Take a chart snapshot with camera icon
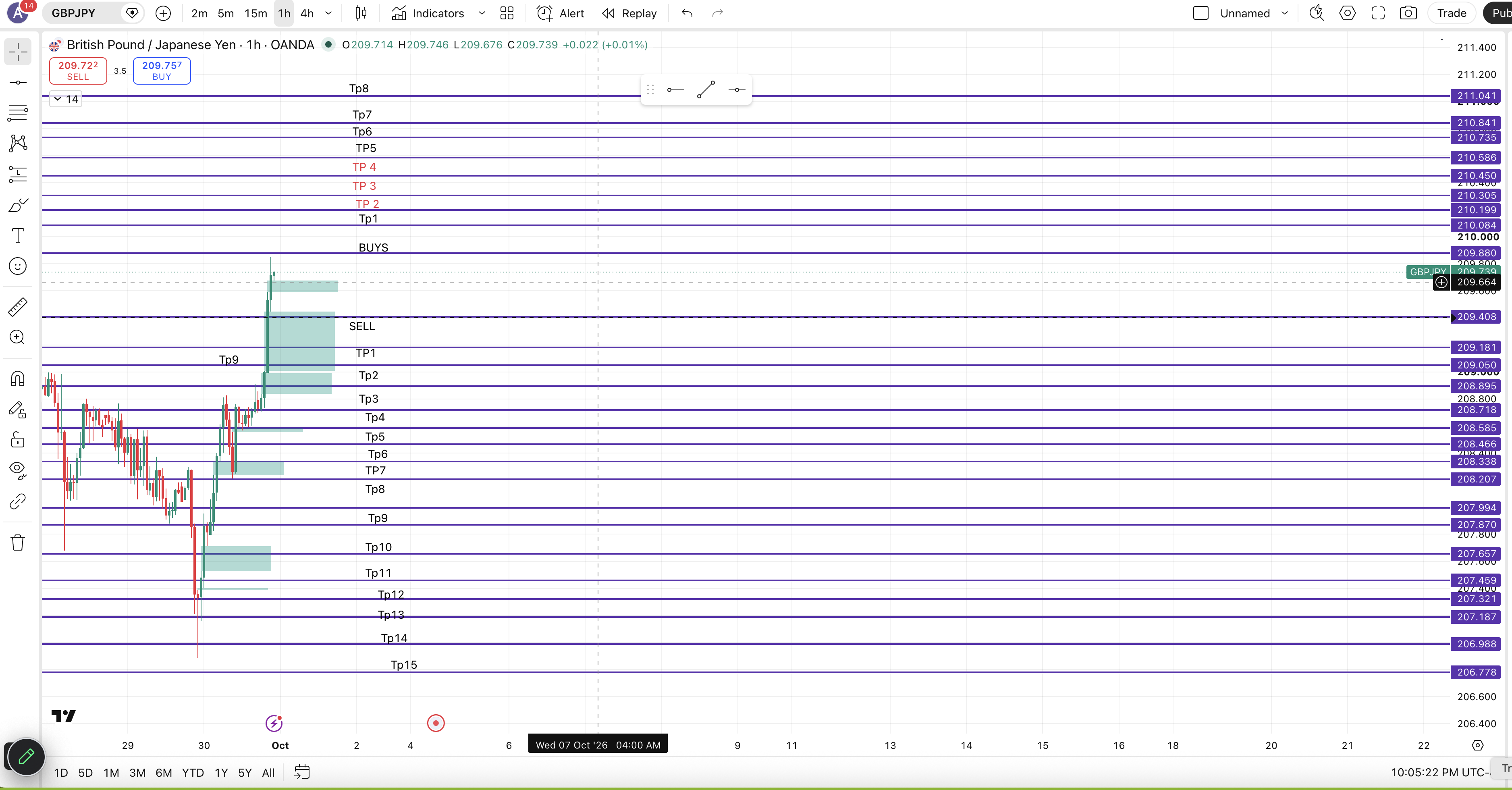The height and width of the screenshot is (790, 1512). point(1408,13)
